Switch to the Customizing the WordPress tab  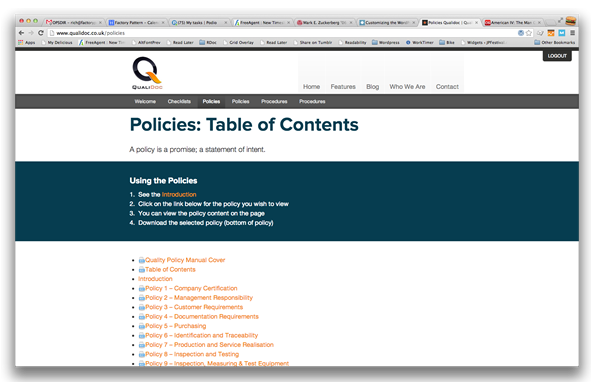pyautogui.click(x=386, y=23)
